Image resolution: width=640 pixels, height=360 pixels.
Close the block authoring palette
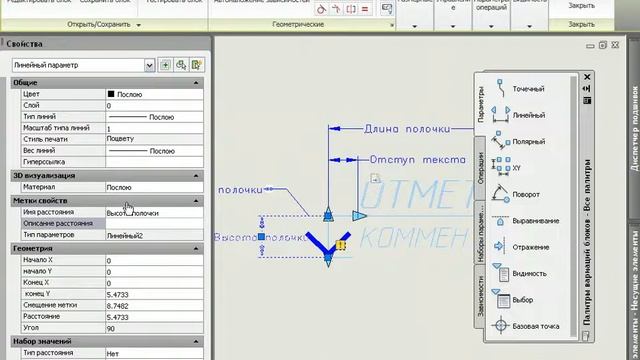pyautogui.click(x=587, y=77)
